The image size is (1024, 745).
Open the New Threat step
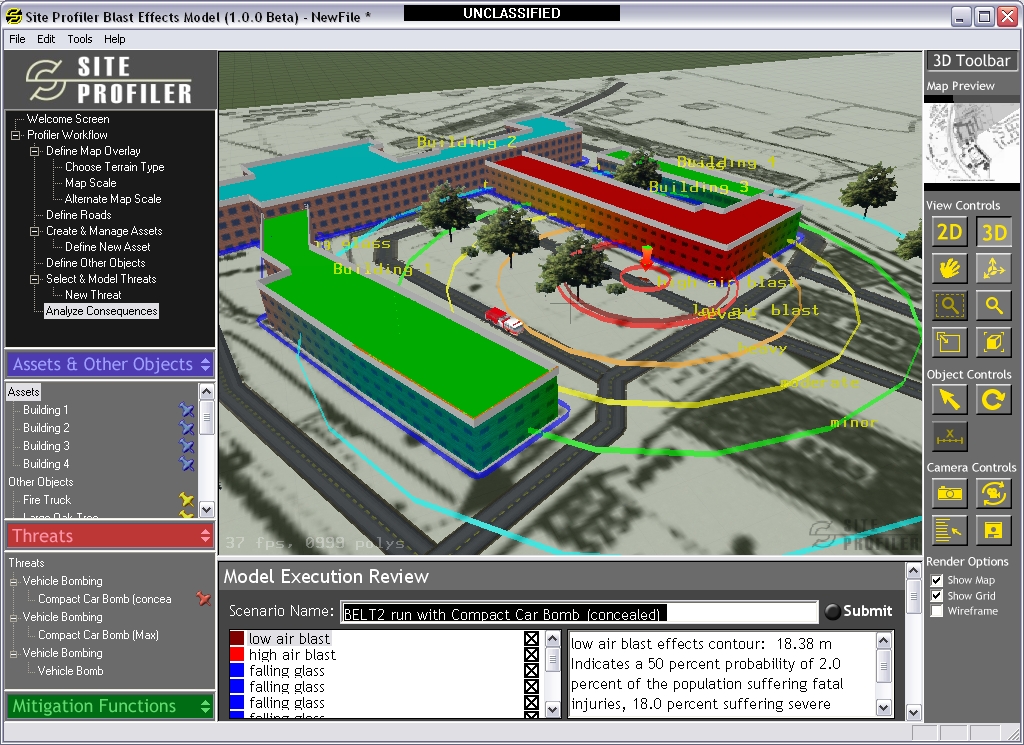[93, 294]
